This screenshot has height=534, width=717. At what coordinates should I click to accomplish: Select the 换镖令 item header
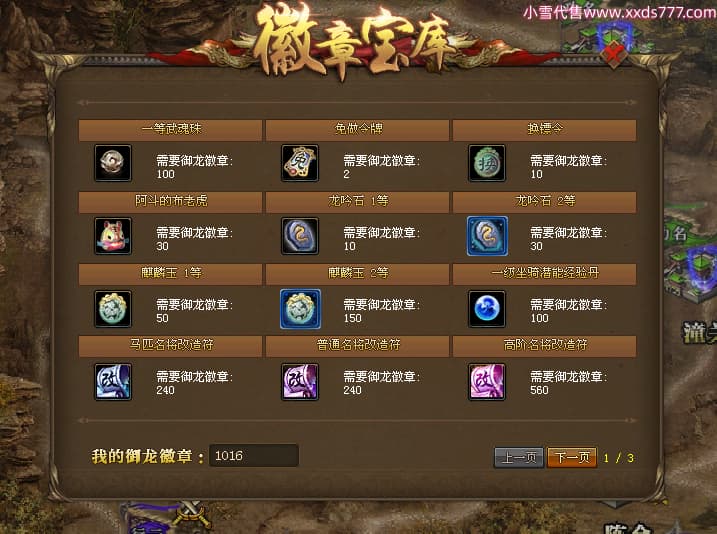545,130
